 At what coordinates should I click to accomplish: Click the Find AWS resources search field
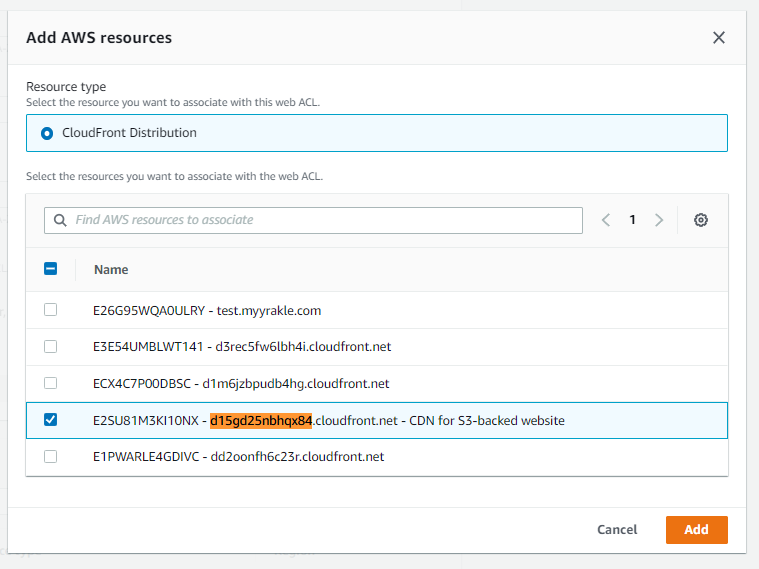tap(320, 220)
